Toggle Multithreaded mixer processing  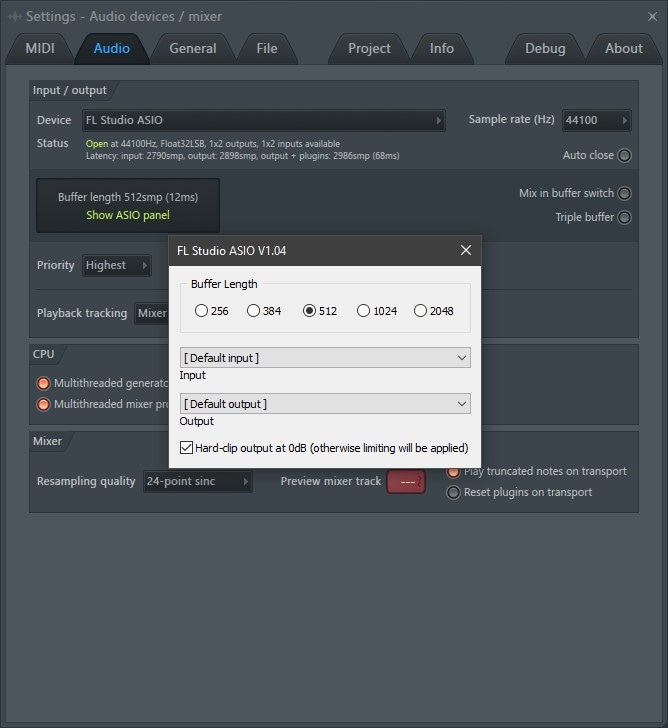pyautogui.click(x=43, y=404)
